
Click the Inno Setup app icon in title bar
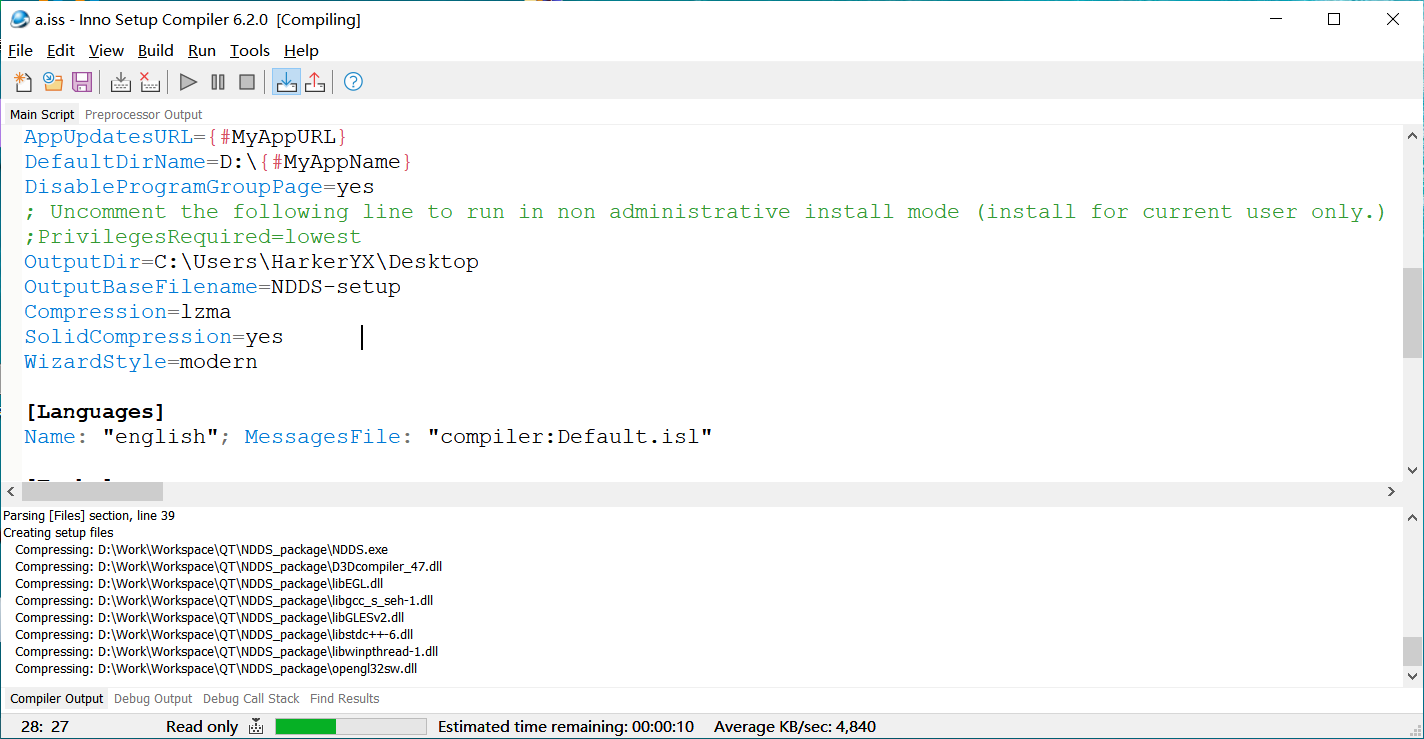(19, 19)
